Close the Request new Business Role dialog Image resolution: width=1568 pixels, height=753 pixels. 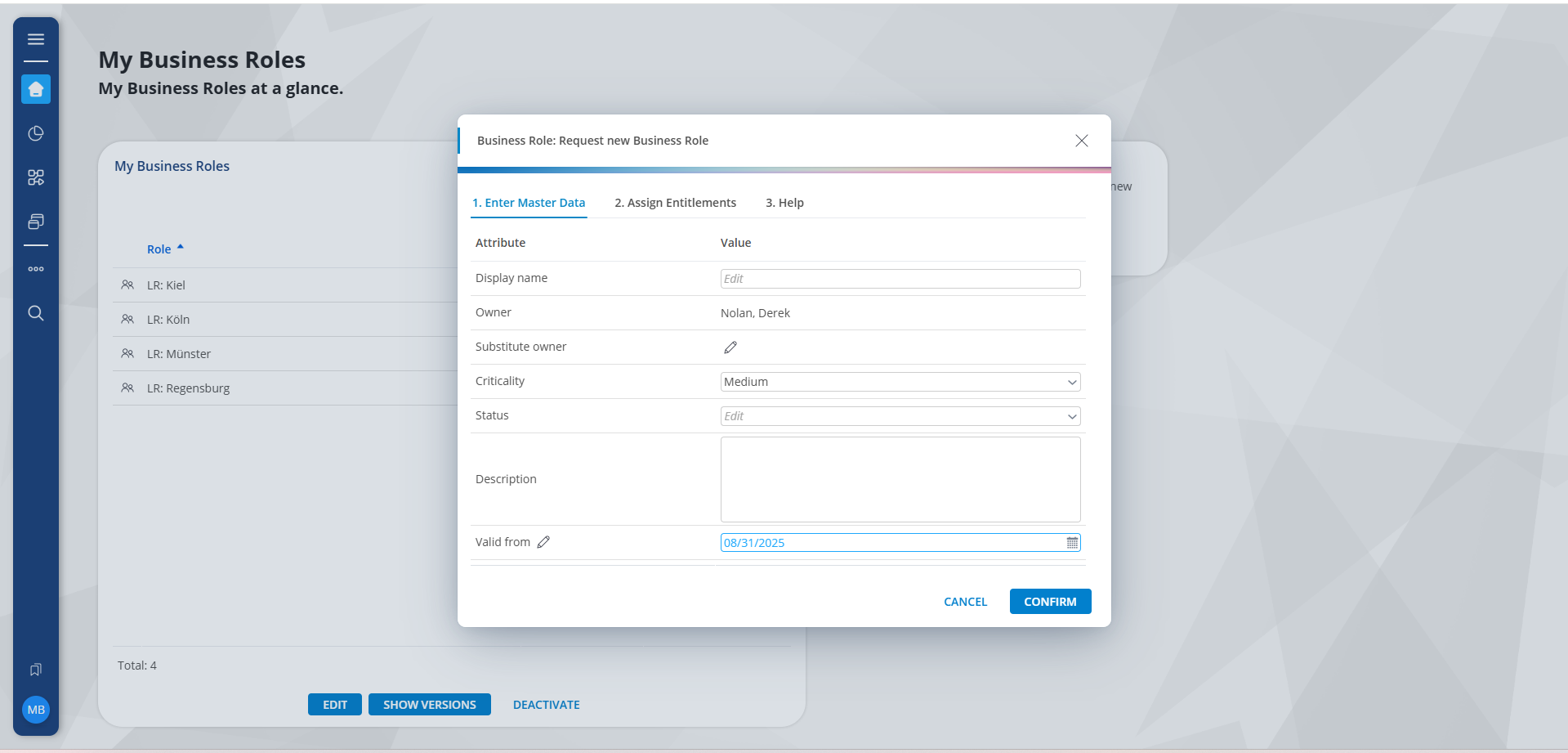click(1081, 141)
